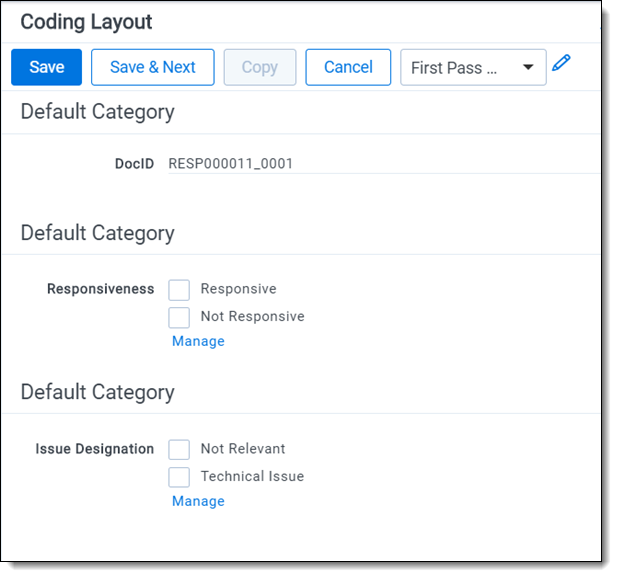Click the Issue Designation field label
The width and height of the screenshot is (617, 577).
coord(95,449)
